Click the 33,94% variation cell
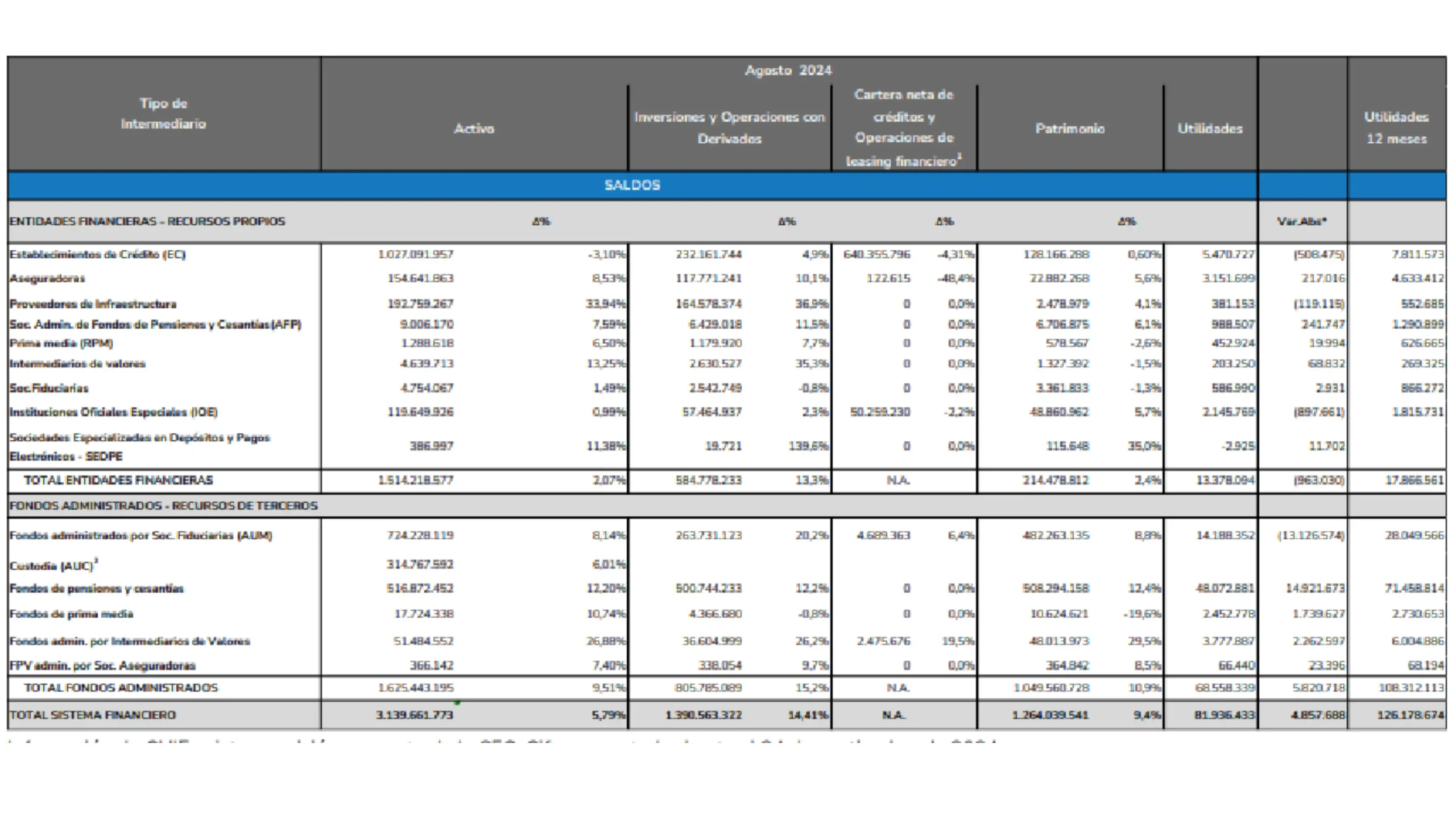Image resolution: width=1456 pixels, height=819 pixels. 606,304
